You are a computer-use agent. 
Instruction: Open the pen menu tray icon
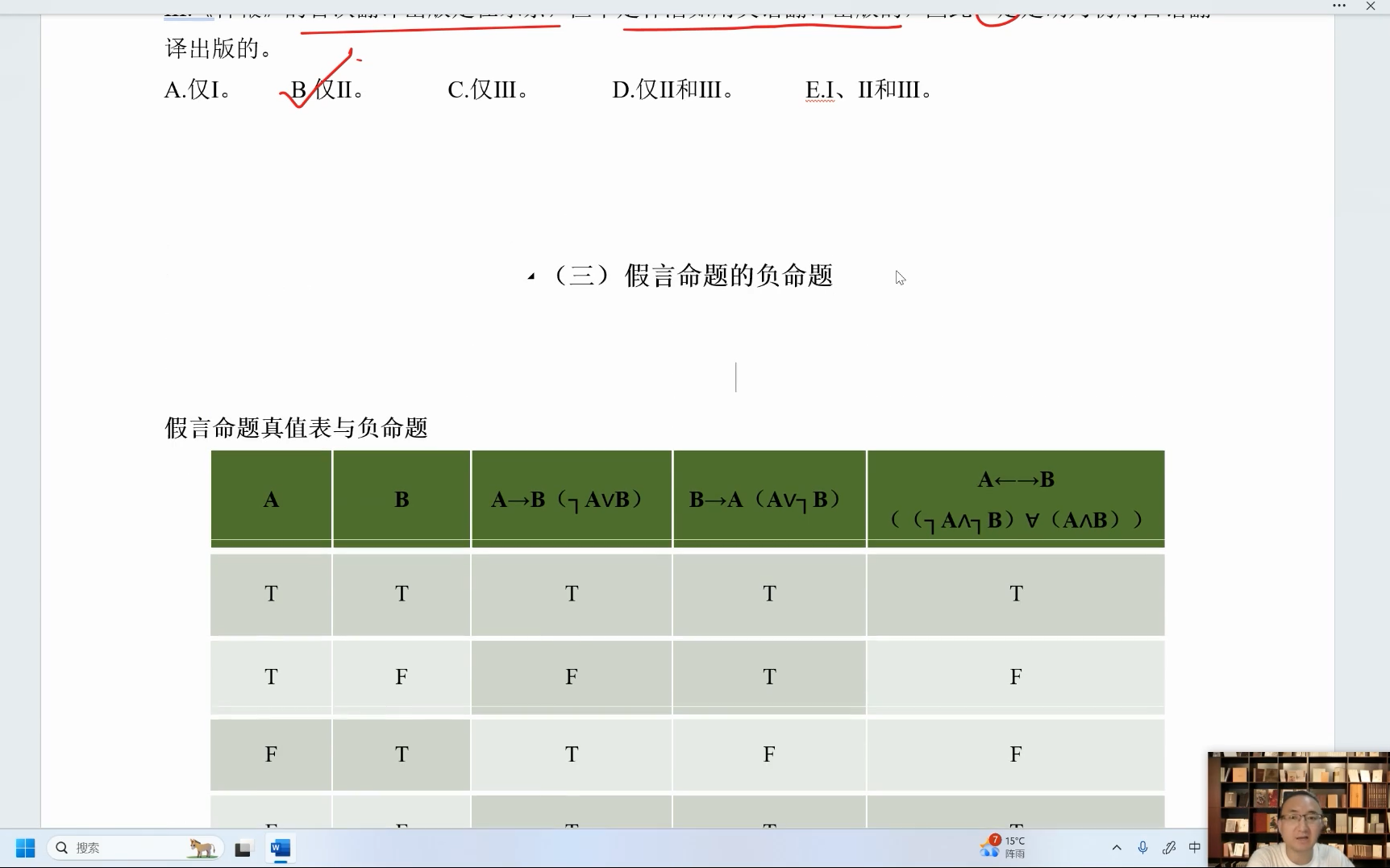(1169, 848)
